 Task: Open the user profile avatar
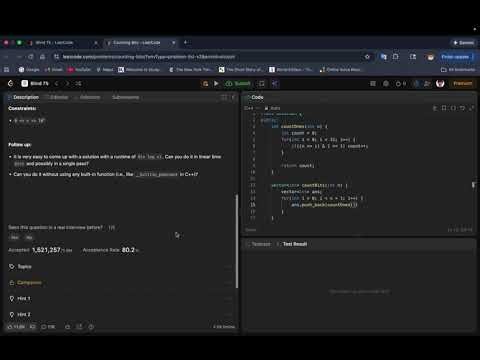pos(440,83)
